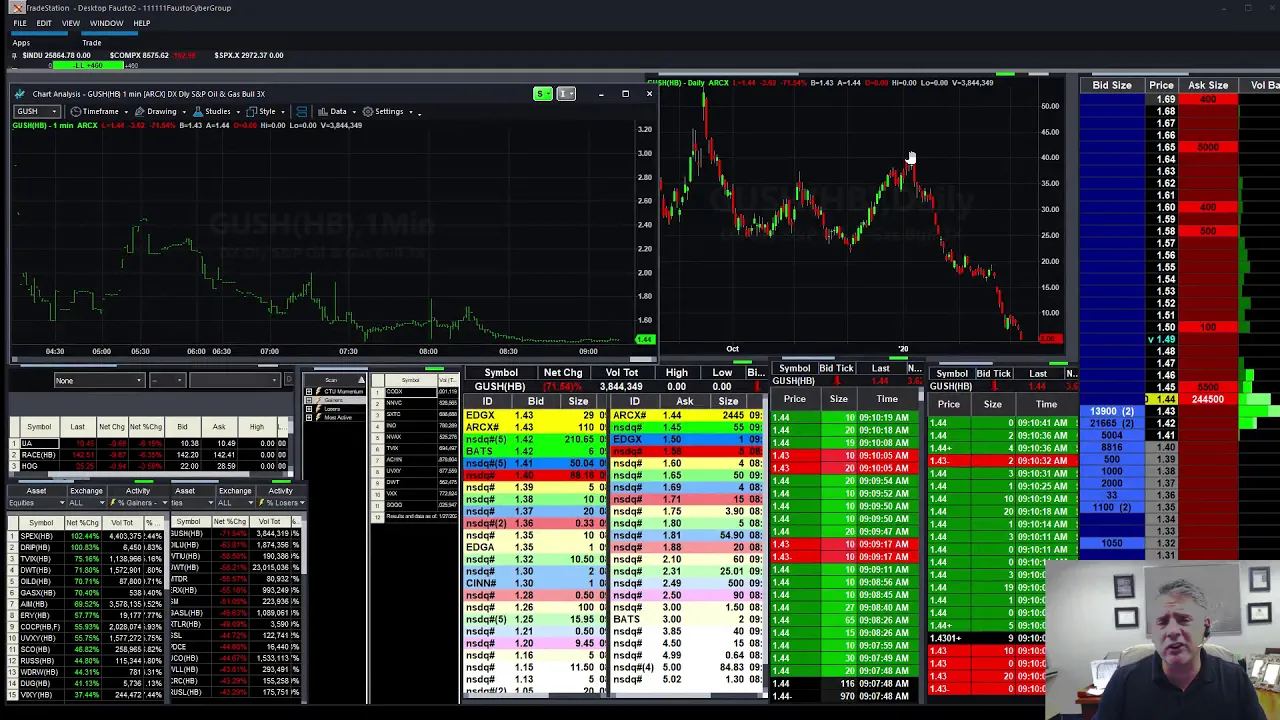
Task: Select the UA row in watchlist
Action: coord(150,443)
